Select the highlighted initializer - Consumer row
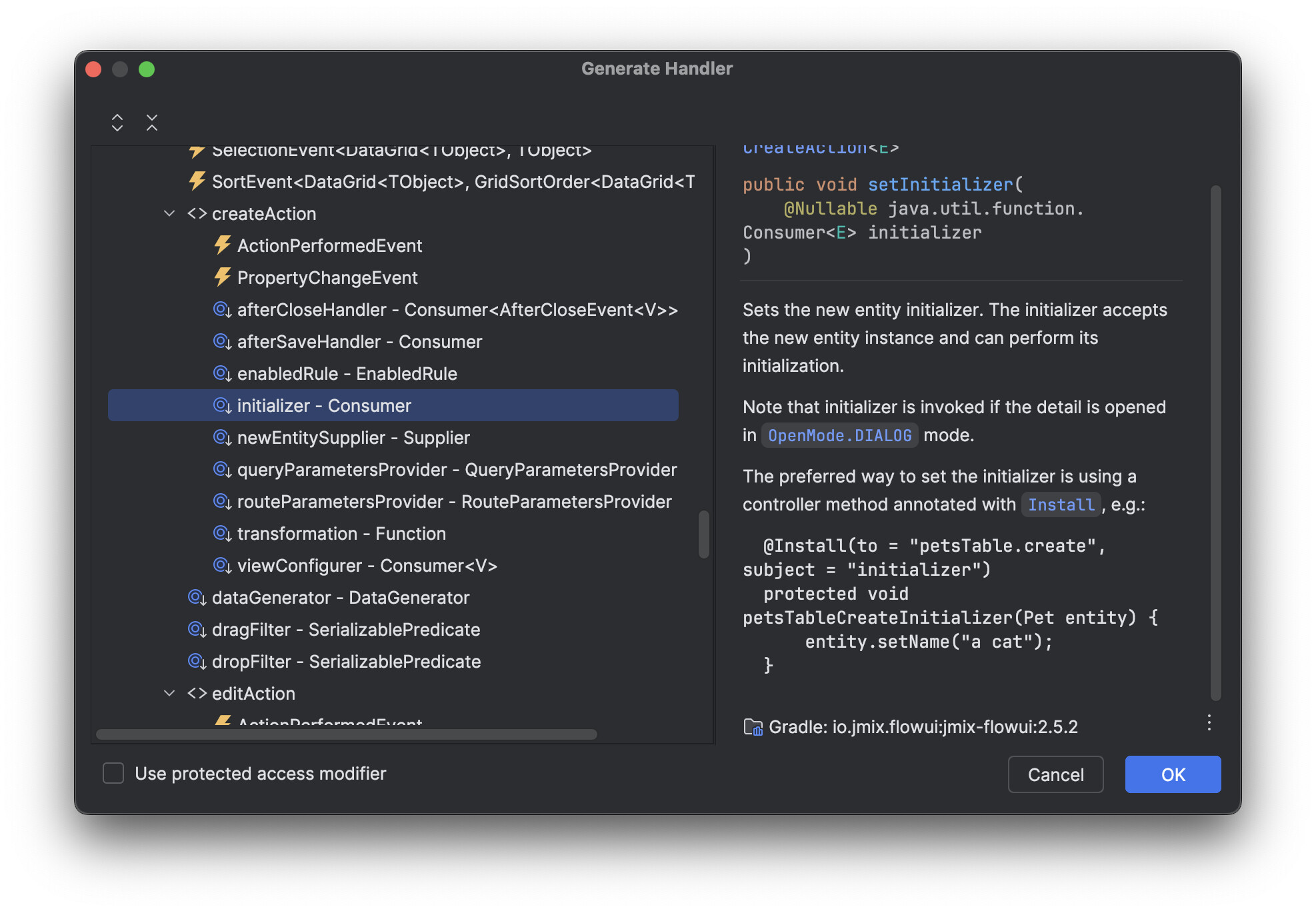1316x913 pixels. [393, 405]
